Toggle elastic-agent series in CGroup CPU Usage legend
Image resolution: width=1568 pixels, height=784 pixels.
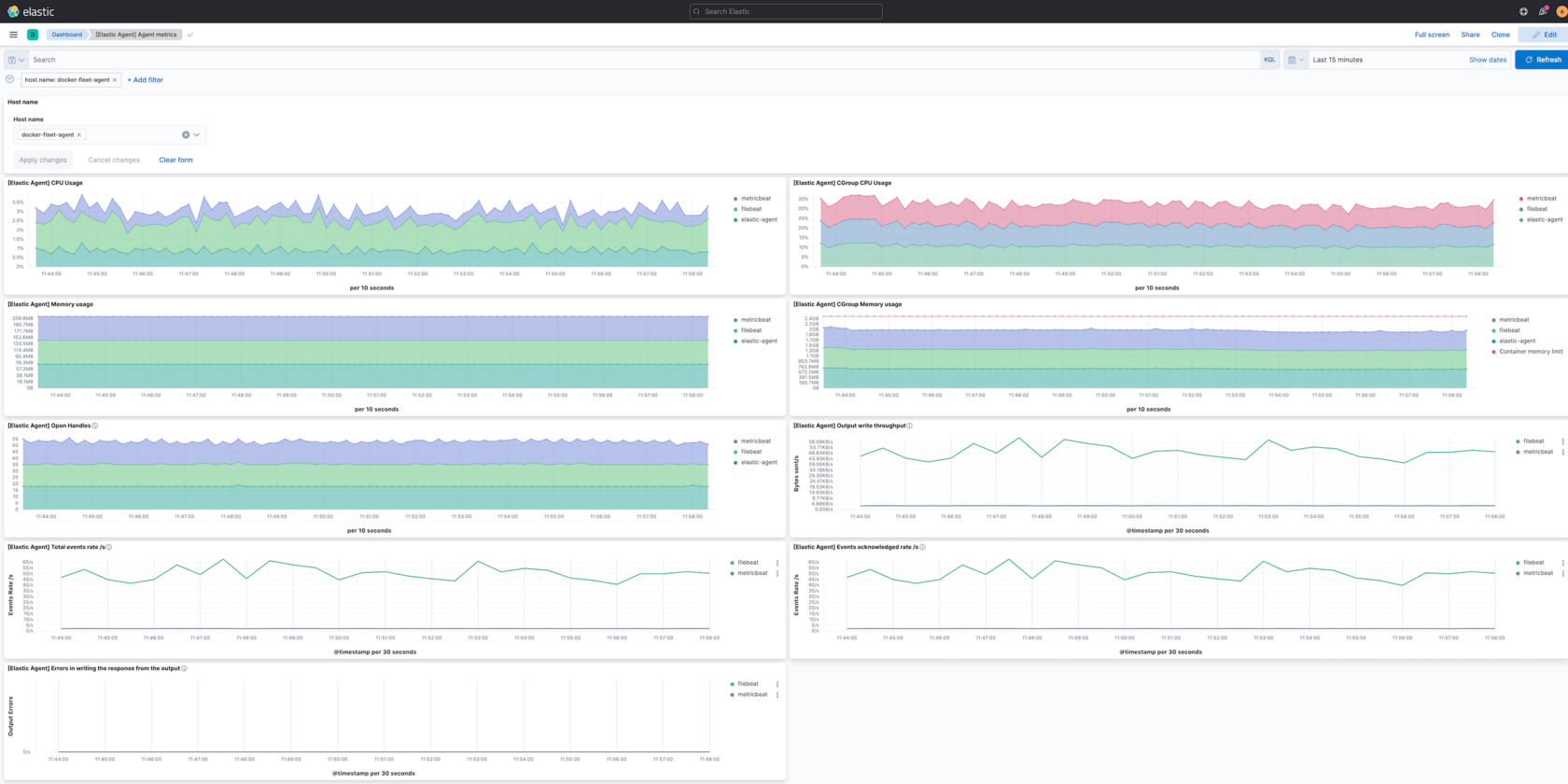(x=1545, y=219)
